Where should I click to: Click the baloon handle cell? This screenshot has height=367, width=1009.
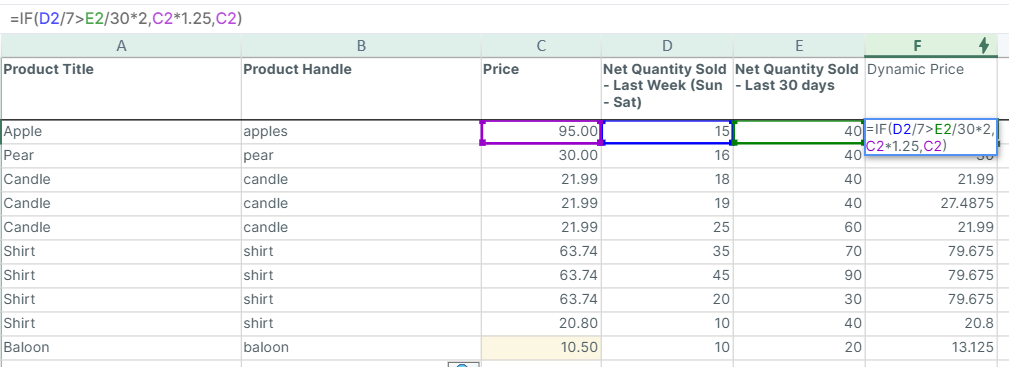tap(361, 348)
